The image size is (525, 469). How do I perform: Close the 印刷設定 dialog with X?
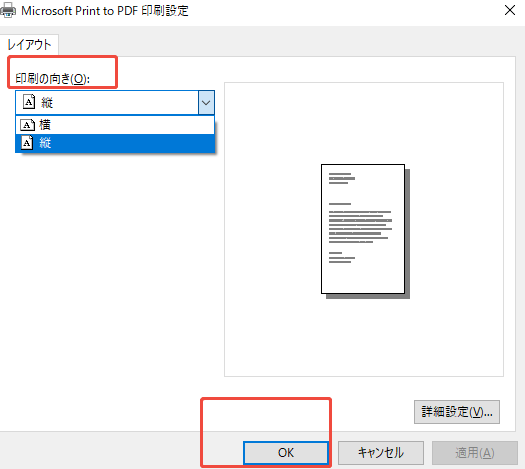(510, 10)
